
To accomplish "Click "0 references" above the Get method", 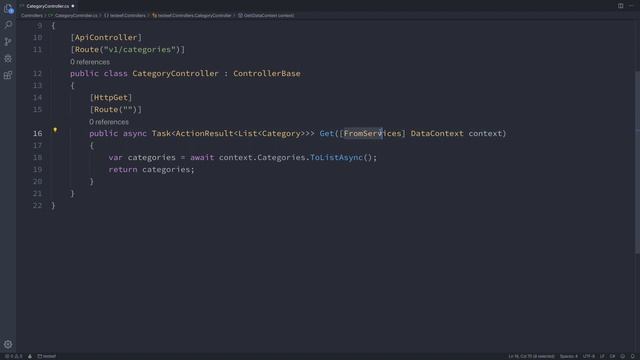I will pyautogui.click(x=109, y=122).
